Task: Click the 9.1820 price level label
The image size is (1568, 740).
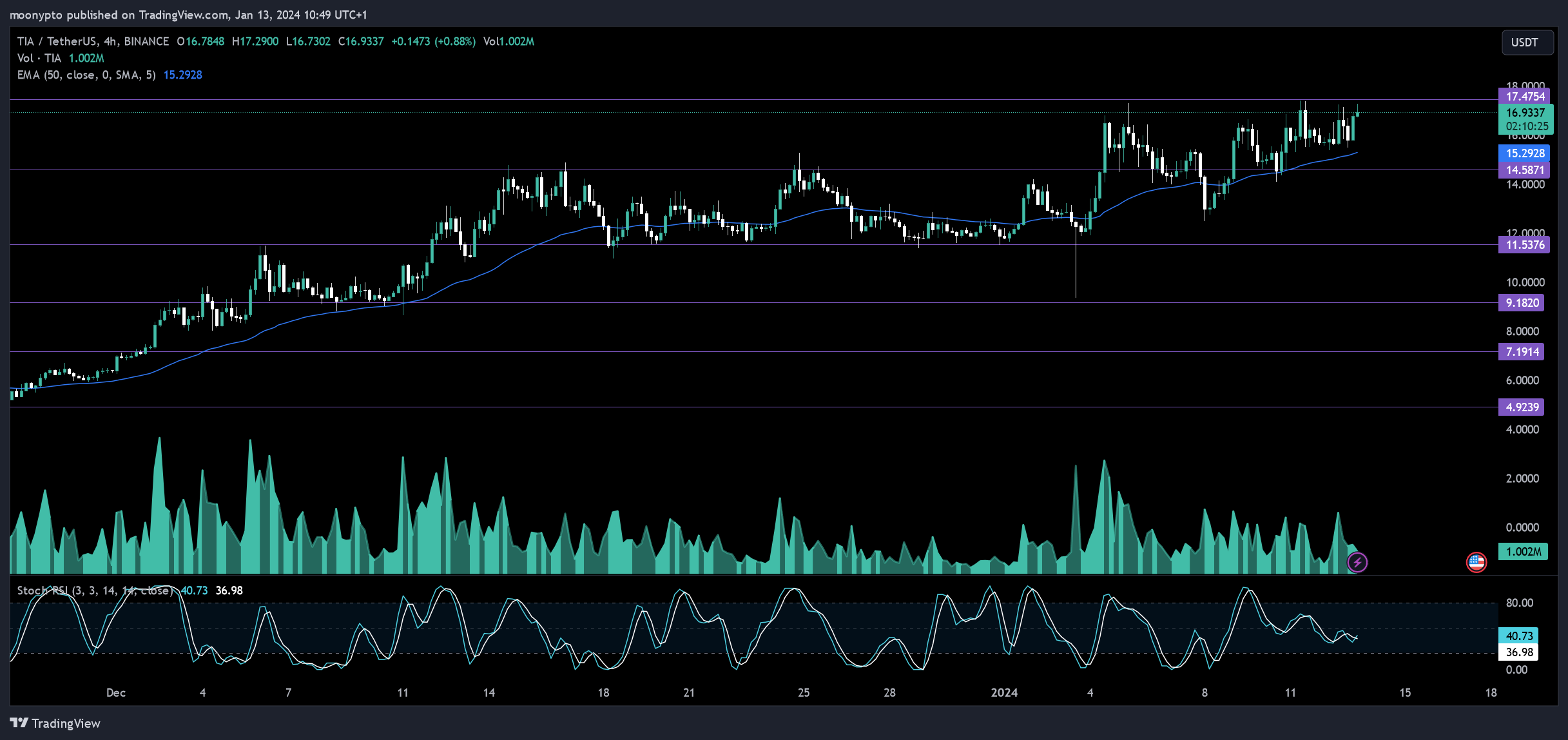Action: pos(1521,303)
